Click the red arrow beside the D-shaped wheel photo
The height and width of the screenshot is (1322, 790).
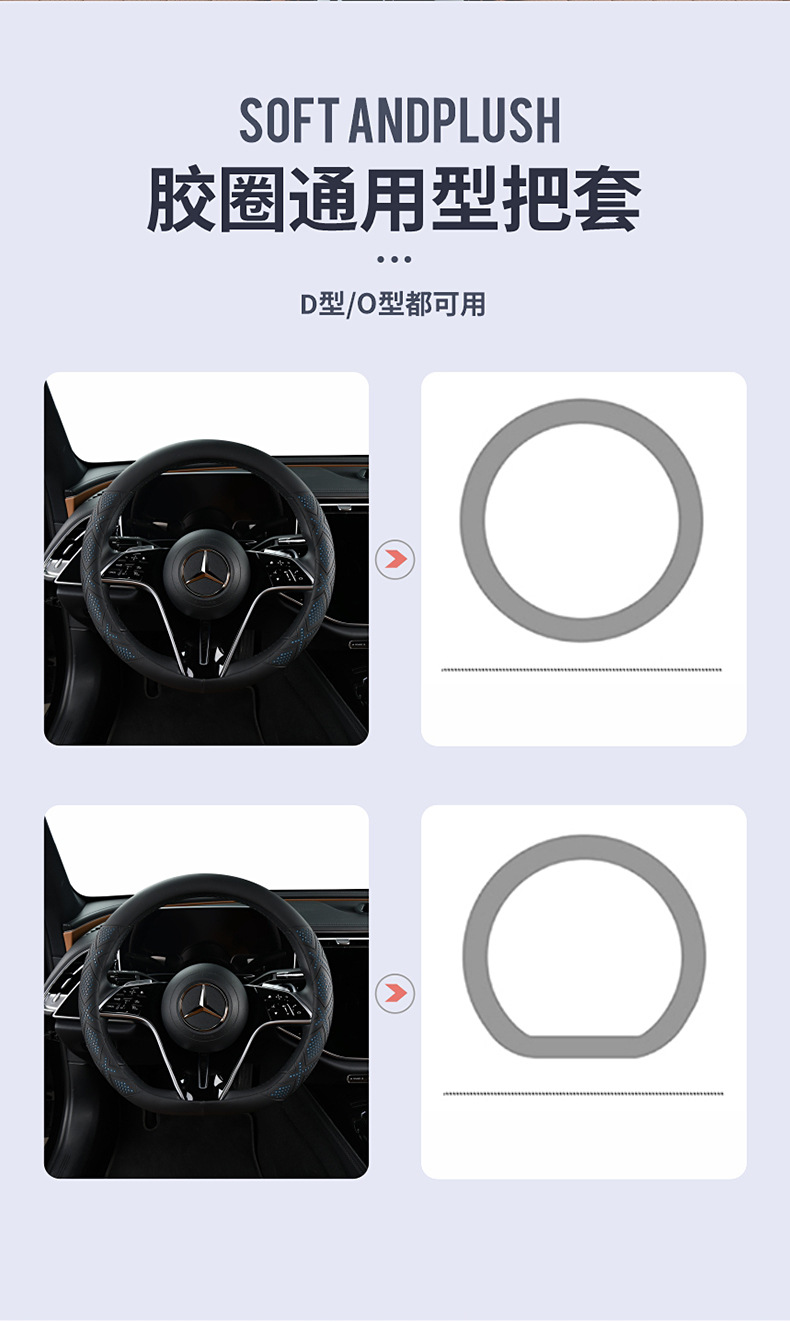[x=395, y=993]
